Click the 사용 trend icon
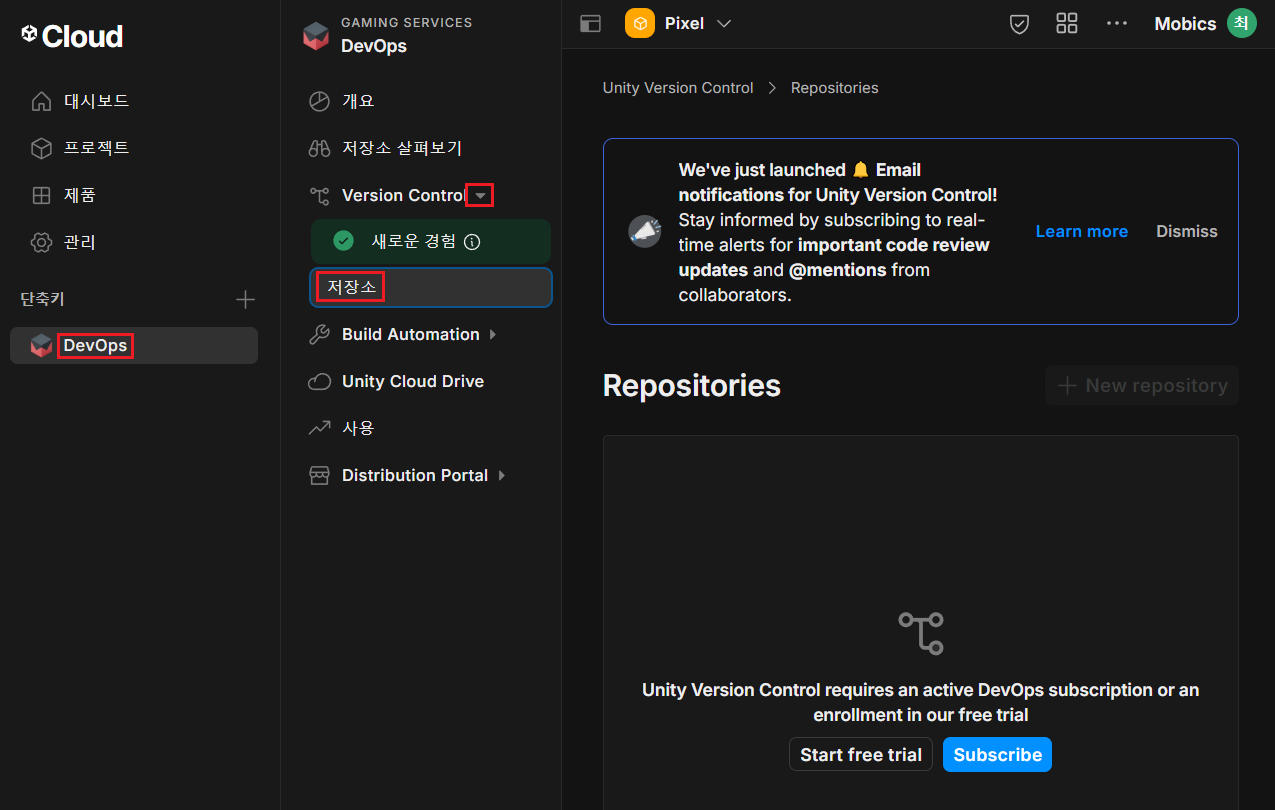 tap(319, 428)
